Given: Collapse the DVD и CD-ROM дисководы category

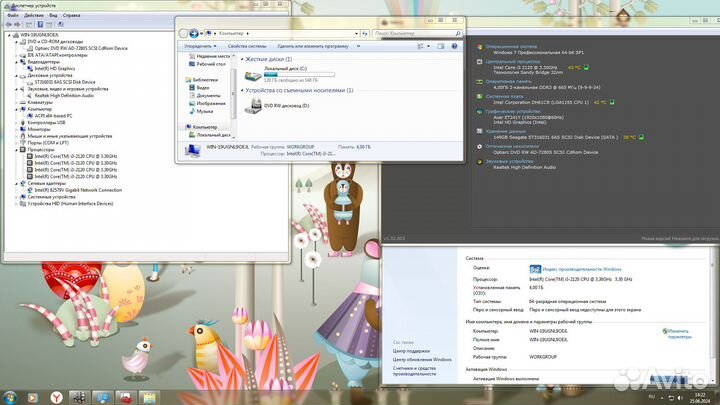Looking at the screenshot, I should coord(16,42).
